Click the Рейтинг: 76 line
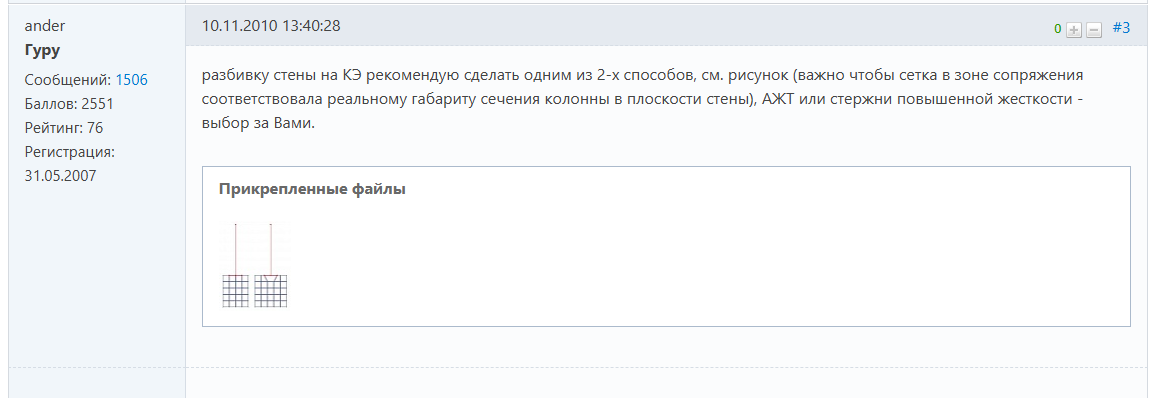 coord(64,128)
